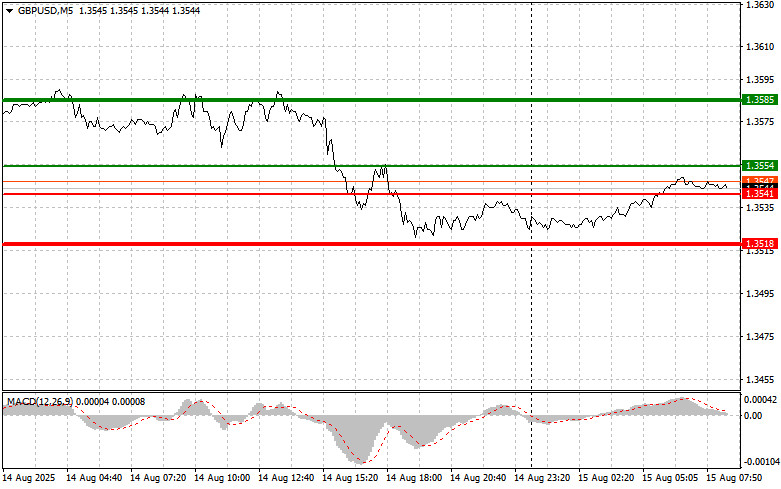
Task: Click 1.3630 on the price scale
Action: pos(758,5)
